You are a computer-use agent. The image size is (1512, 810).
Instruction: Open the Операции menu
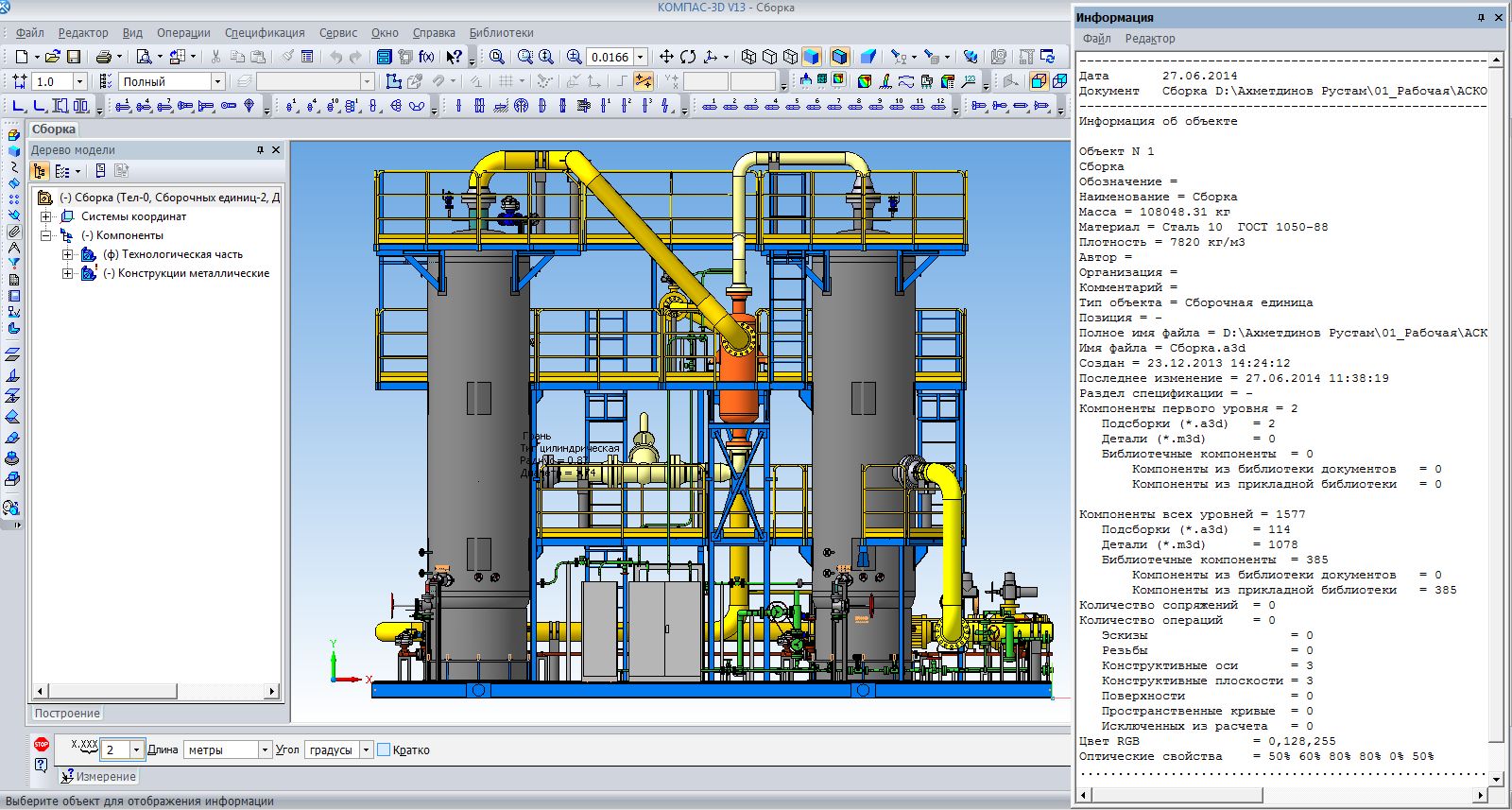coord(183,32)
